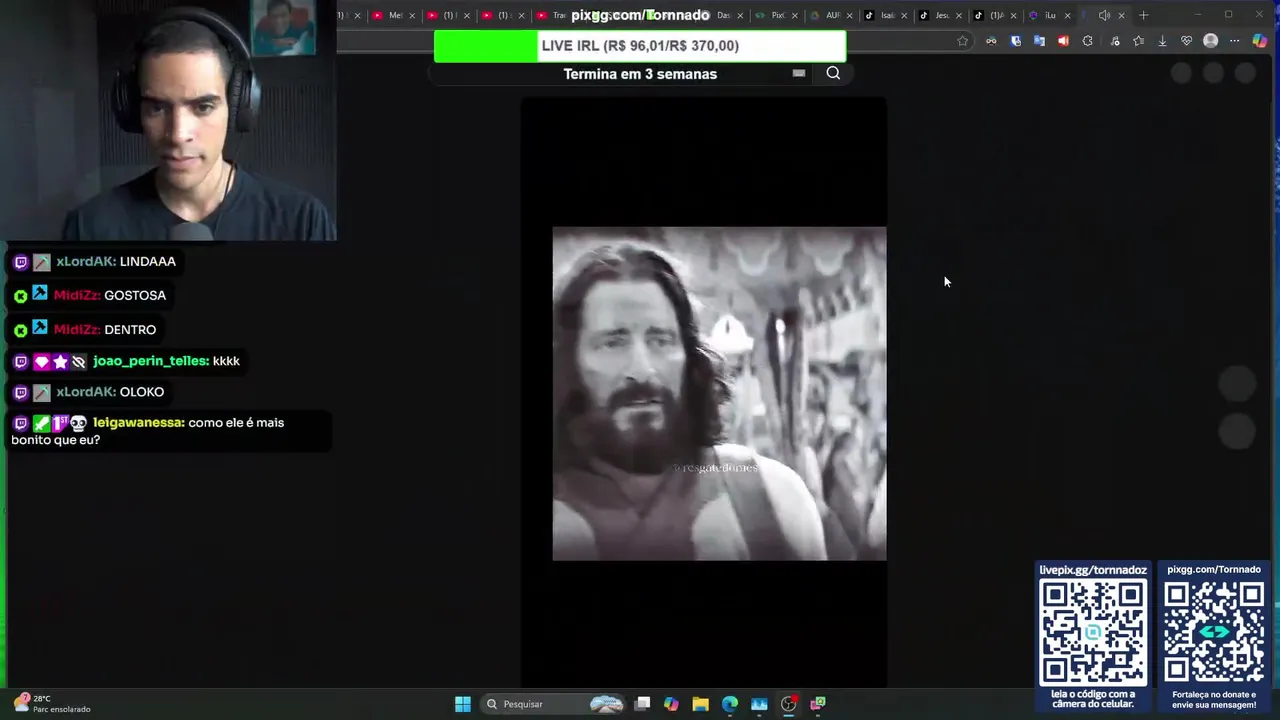Image resolution: width=1280 pixels, height=720 pixels.
Task: Open Copilot app on taskbar
Action: pyautogui.click(x=671, y=704)
